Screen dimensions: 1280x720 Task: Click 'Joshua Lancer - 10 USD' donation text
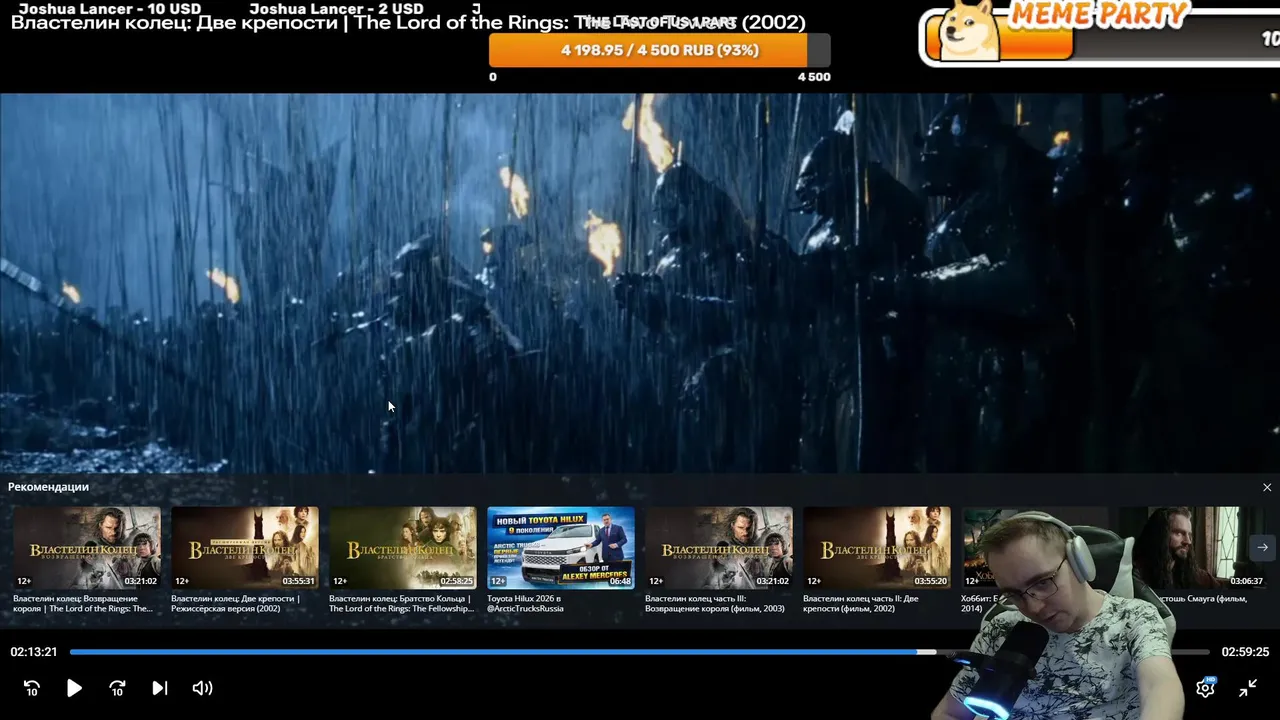click(x=110, y=9)
